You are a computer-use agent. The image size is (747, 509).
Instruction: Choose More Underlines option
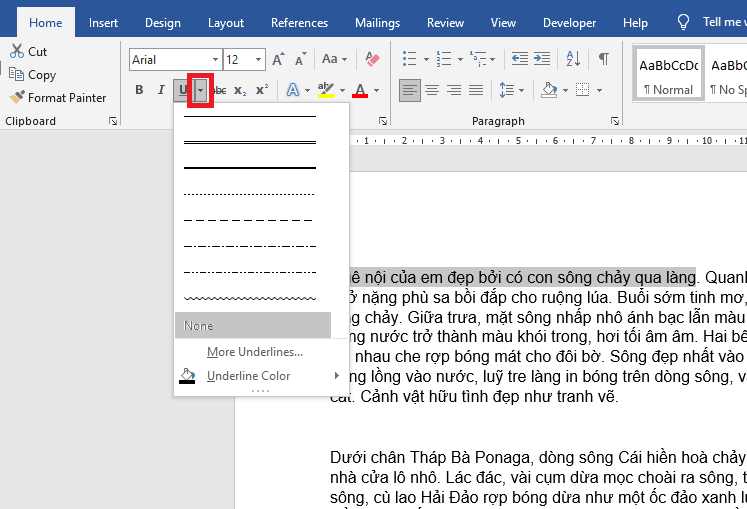tap(254, 352)
